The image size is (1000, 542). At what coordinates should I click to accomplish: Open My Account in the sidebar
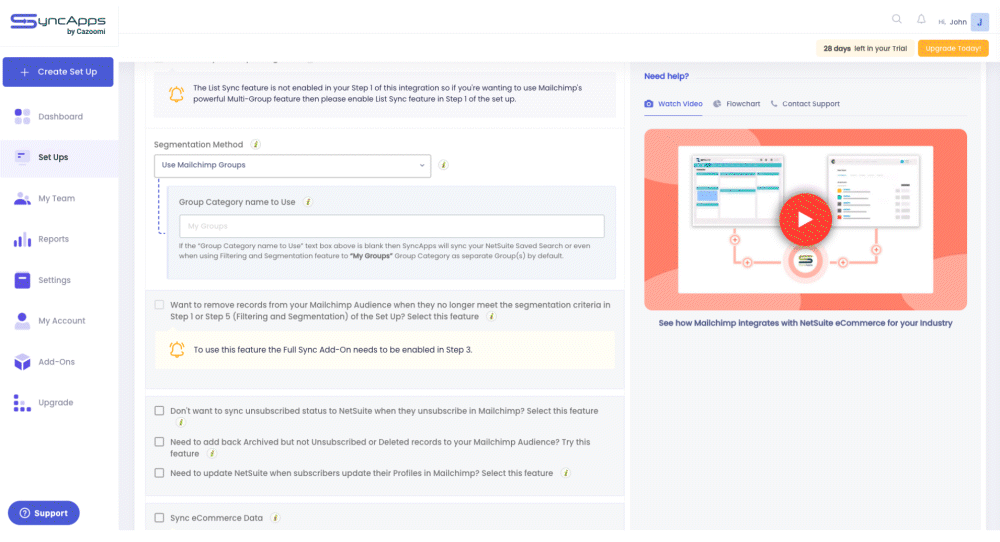click(59, 321)
